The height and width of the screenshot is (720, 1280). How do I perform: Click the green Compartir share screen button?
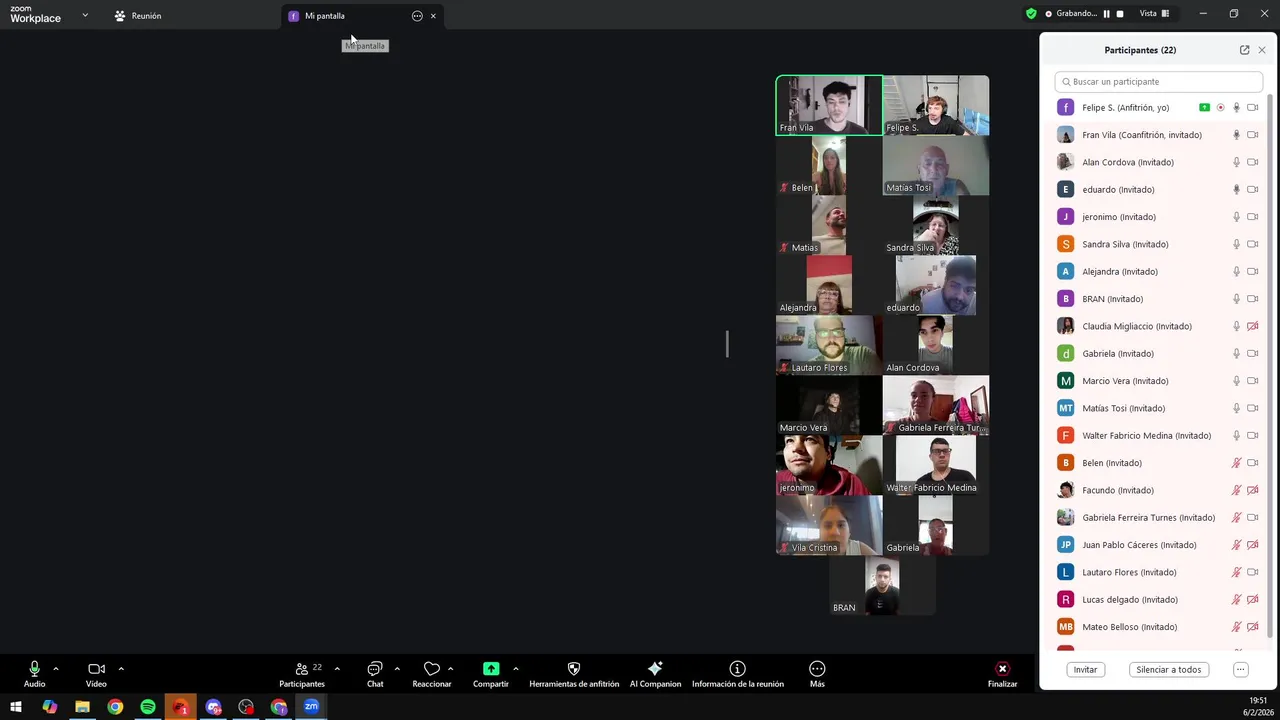[491, 674]
